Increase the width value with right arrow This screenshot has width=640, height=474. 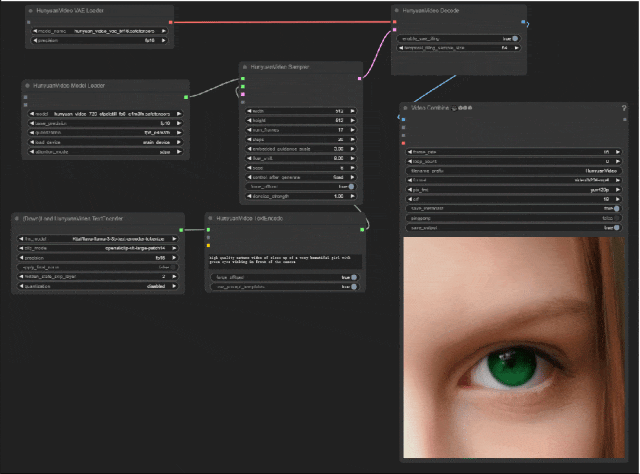[353, 111]
